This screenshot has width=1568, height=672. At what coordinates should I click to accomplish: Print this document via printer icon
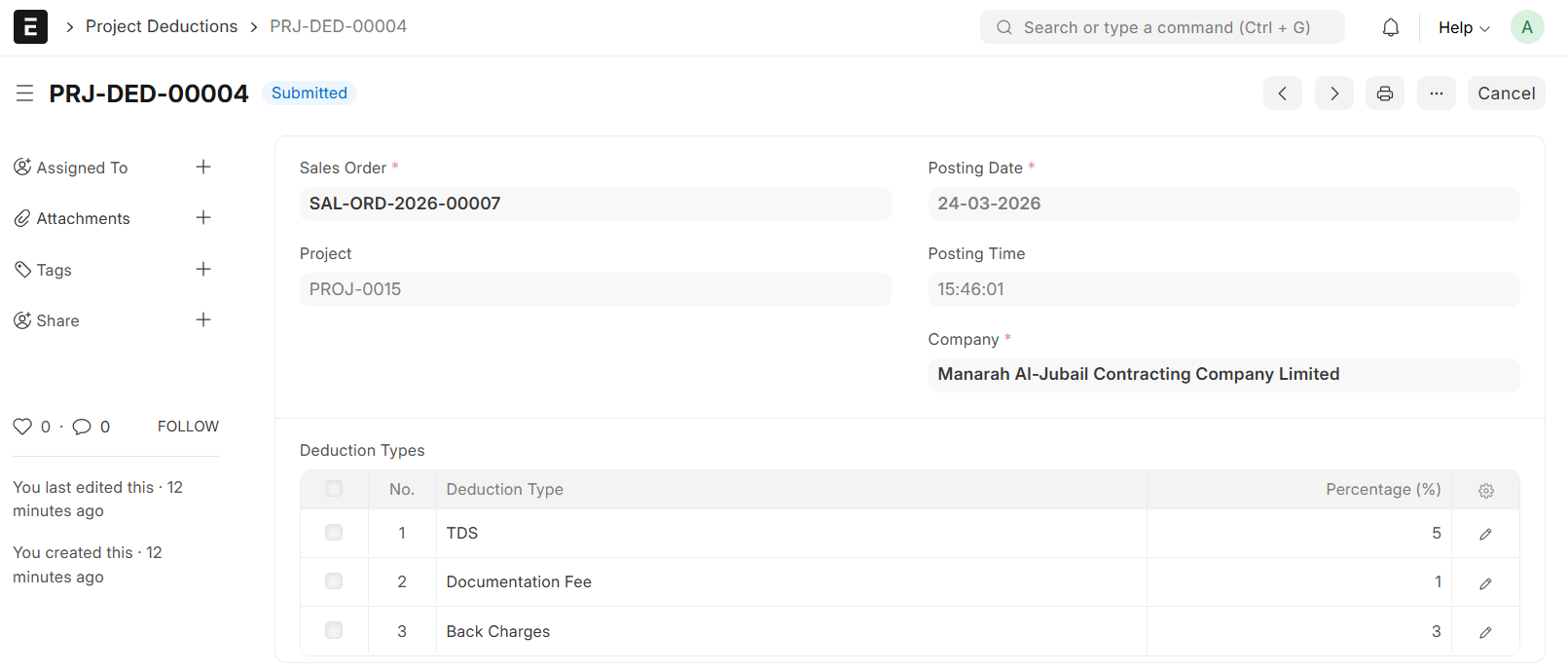point(1385,93)
